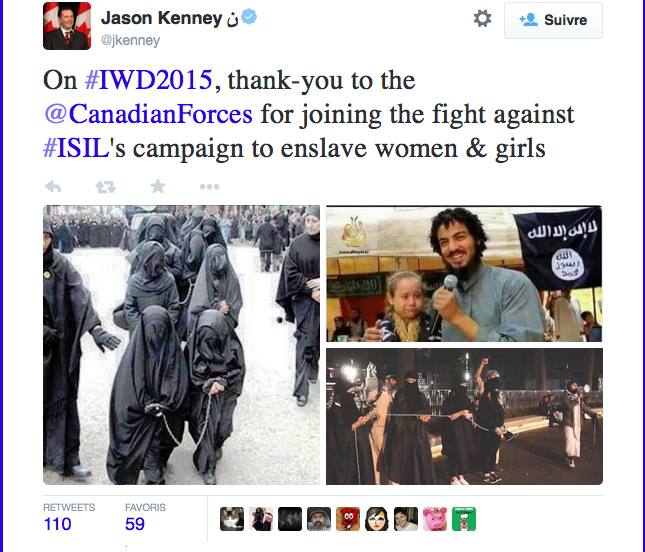Retweet using the retweet icon
Viewport: 645px width, 552px height.
106,187
